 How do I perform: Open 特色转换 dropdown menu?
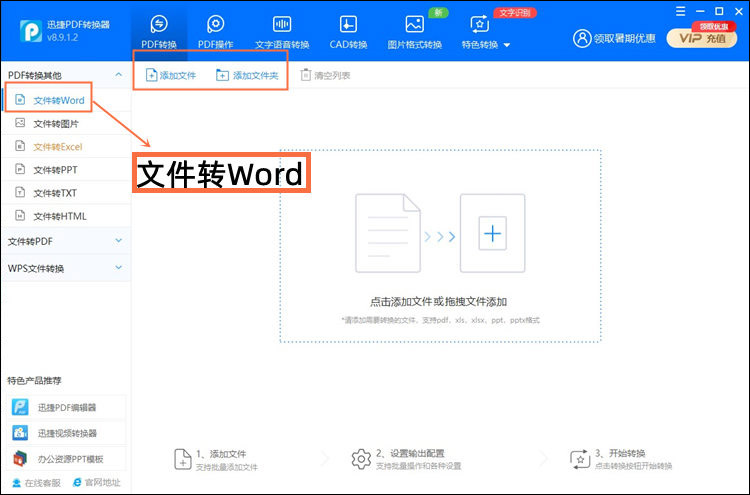point(485,32)
